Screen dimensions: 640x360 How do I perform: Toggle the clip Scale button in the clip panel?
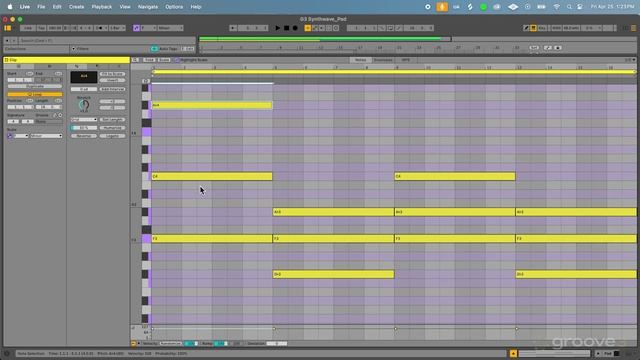(x=10, y=136)
